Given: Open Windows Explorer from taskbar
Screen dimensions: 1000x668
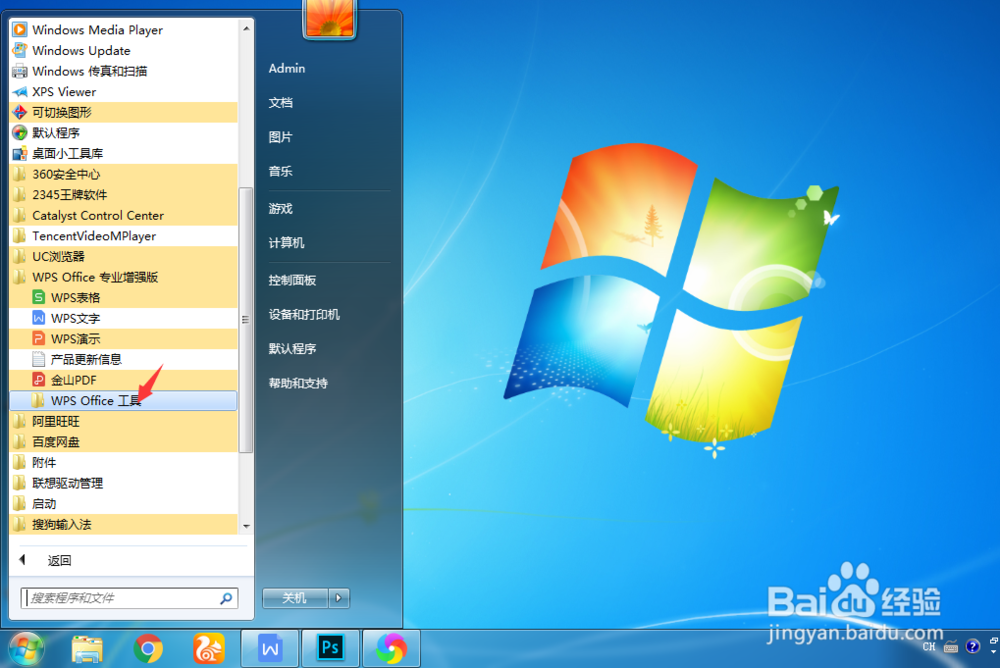Looking at the screenshot, I should (x=87, y=649).
